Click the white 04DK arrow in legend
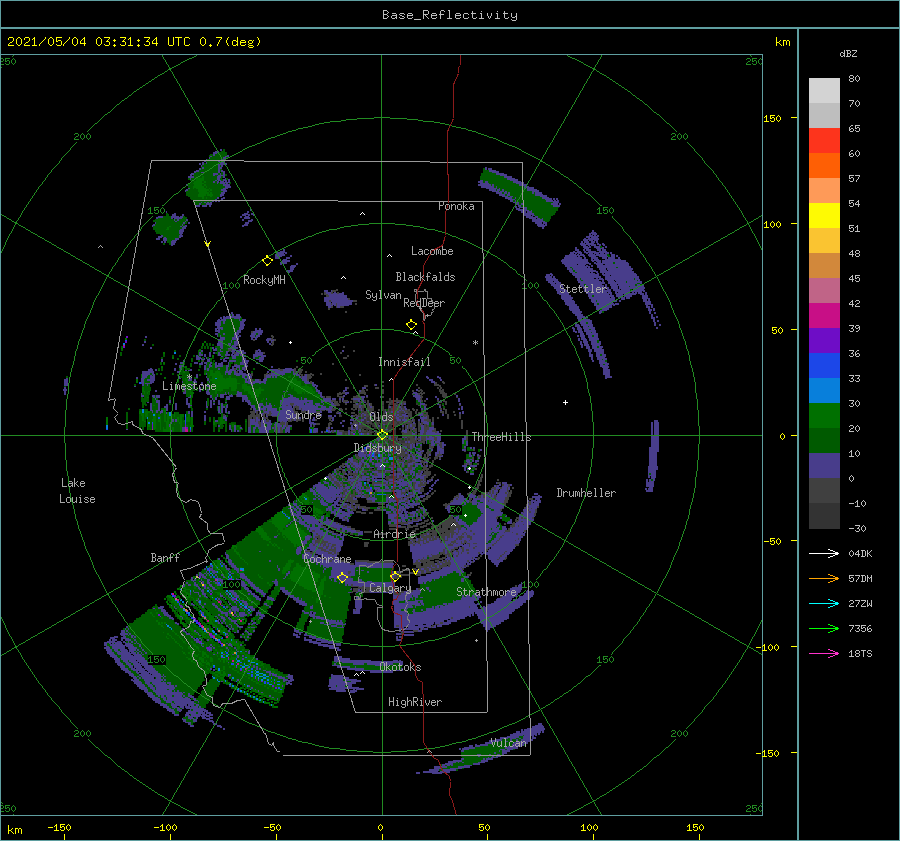 tap(824, 553)
